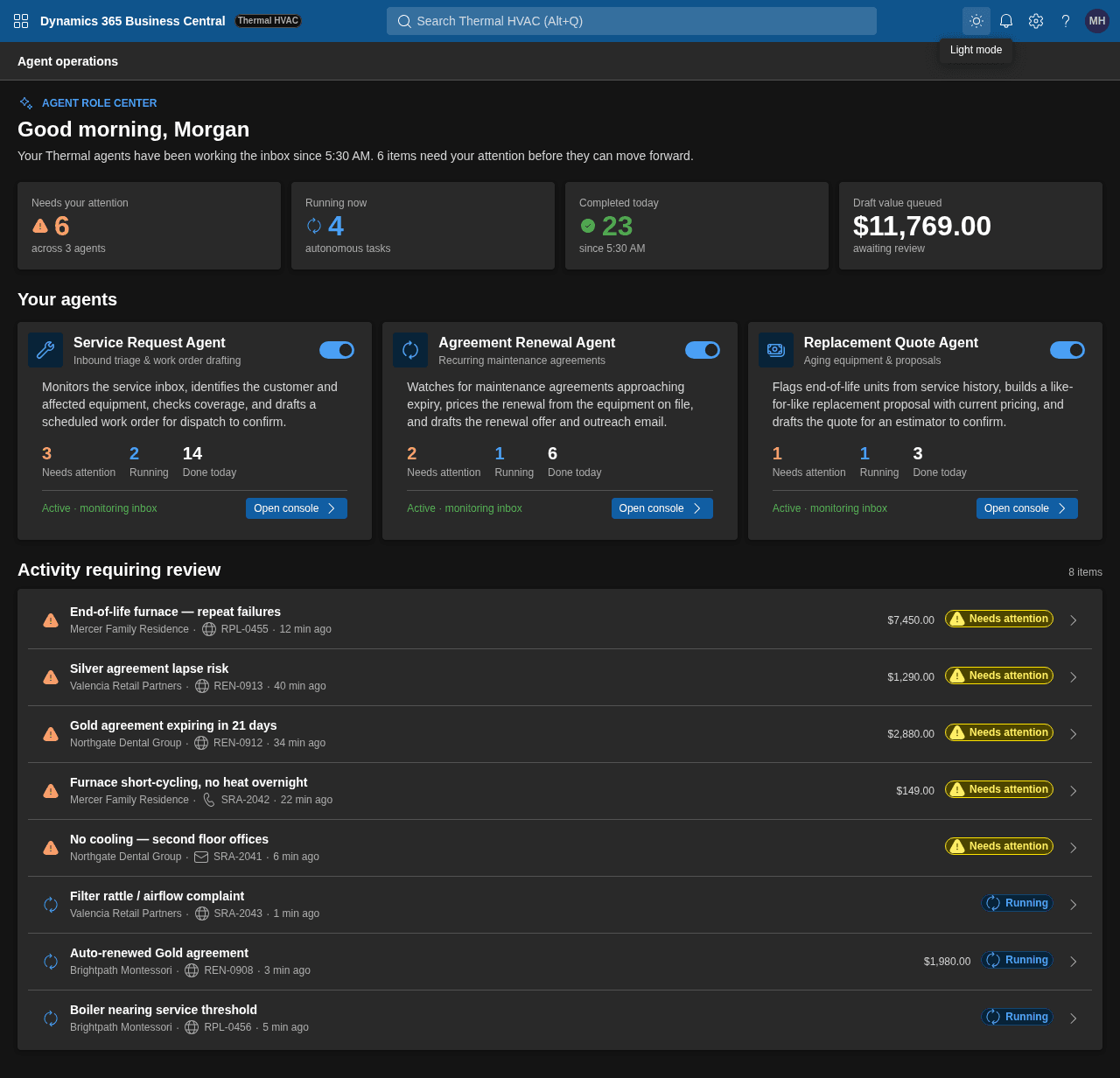1120x1078 pixels.
Task: Click Needs attention badge on $7,450.00 row
Action: point(999,619)
